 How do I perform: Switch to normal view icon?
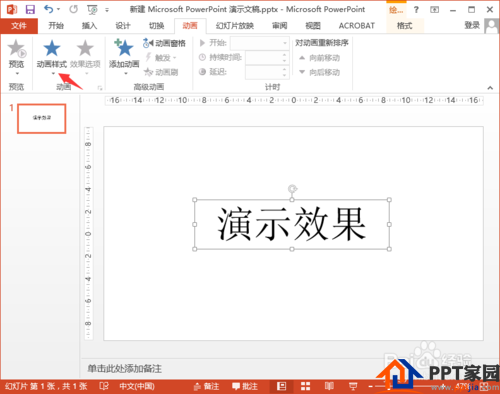click(x=282, y=386)
